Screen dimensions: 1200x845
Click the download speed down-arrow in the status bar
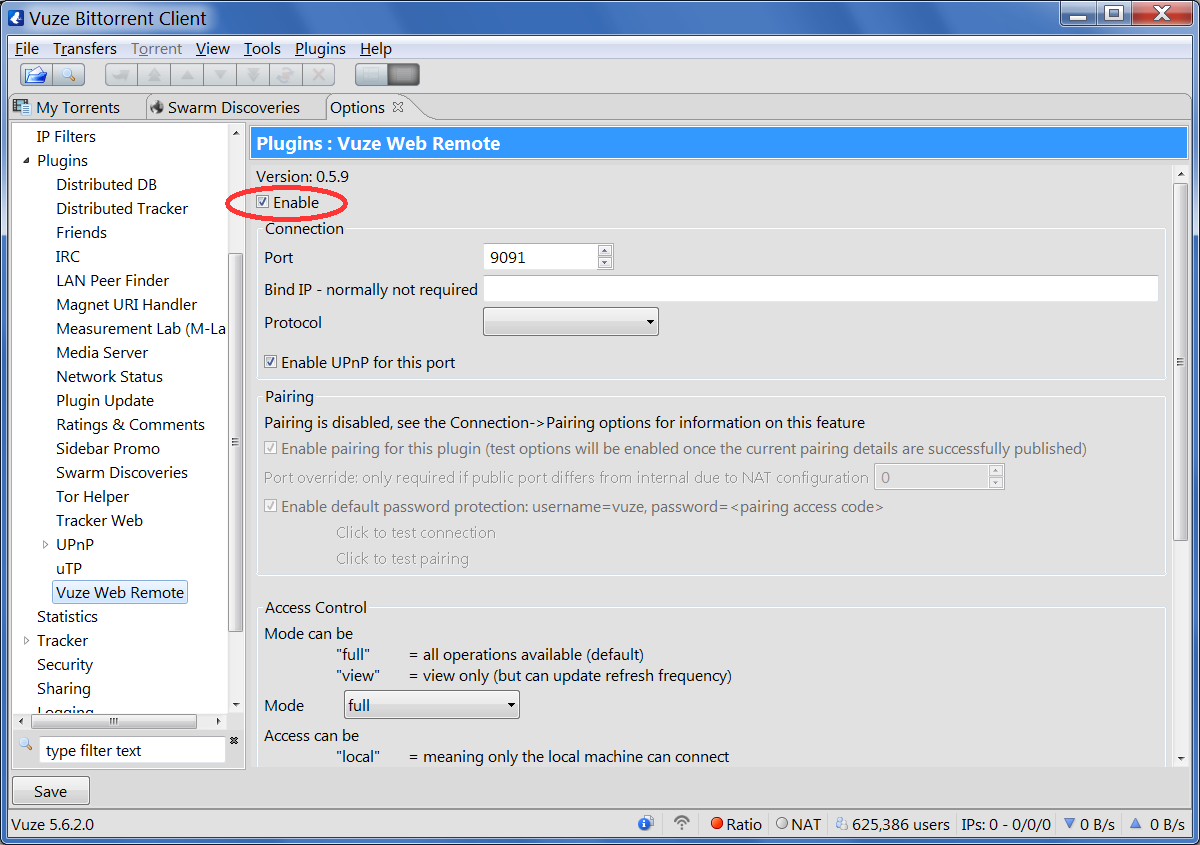(x=1070, y=824)
